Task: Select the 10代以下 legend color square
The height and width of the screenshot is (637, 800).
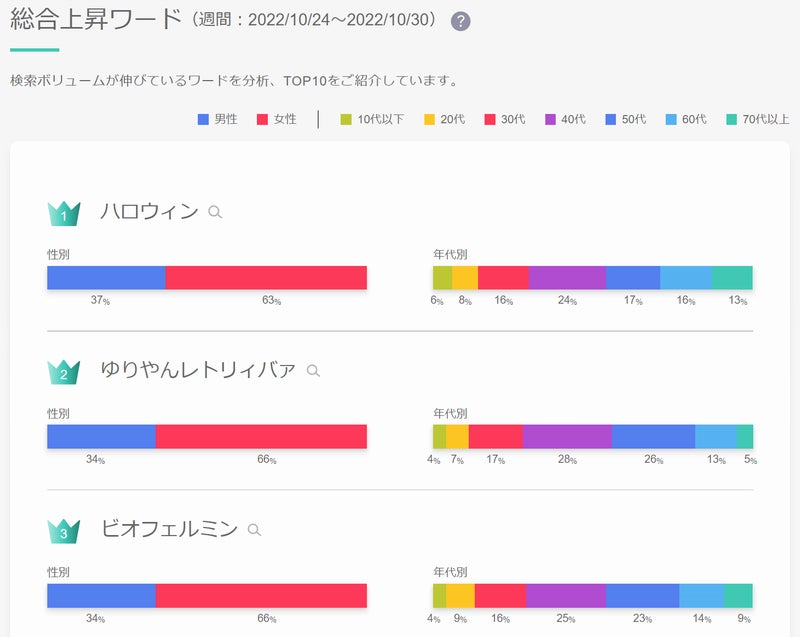Action: click(x=346, y=119)
